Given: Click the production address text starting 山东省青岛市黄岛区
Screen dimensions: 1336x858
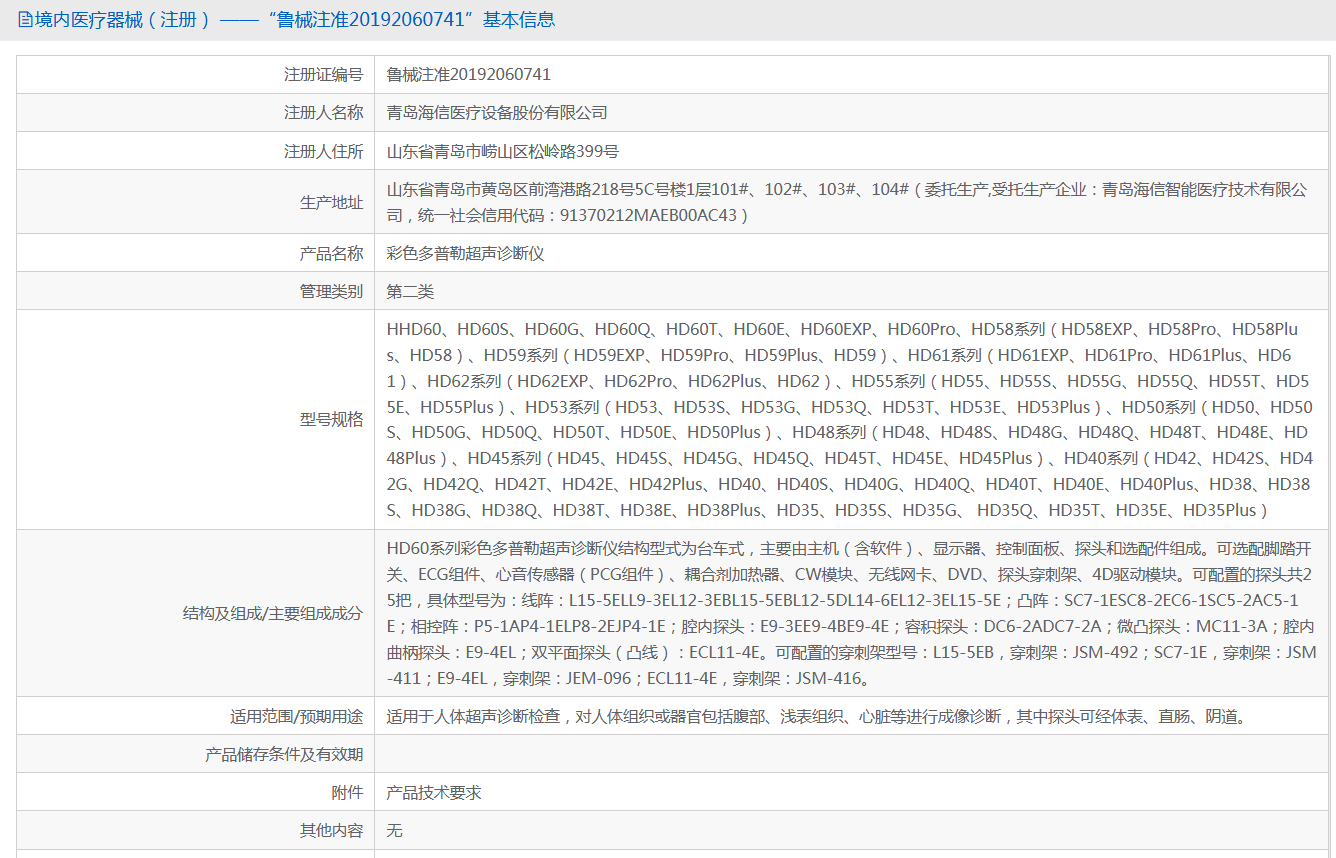Looking at the screenshot, I should click(847, 202).
